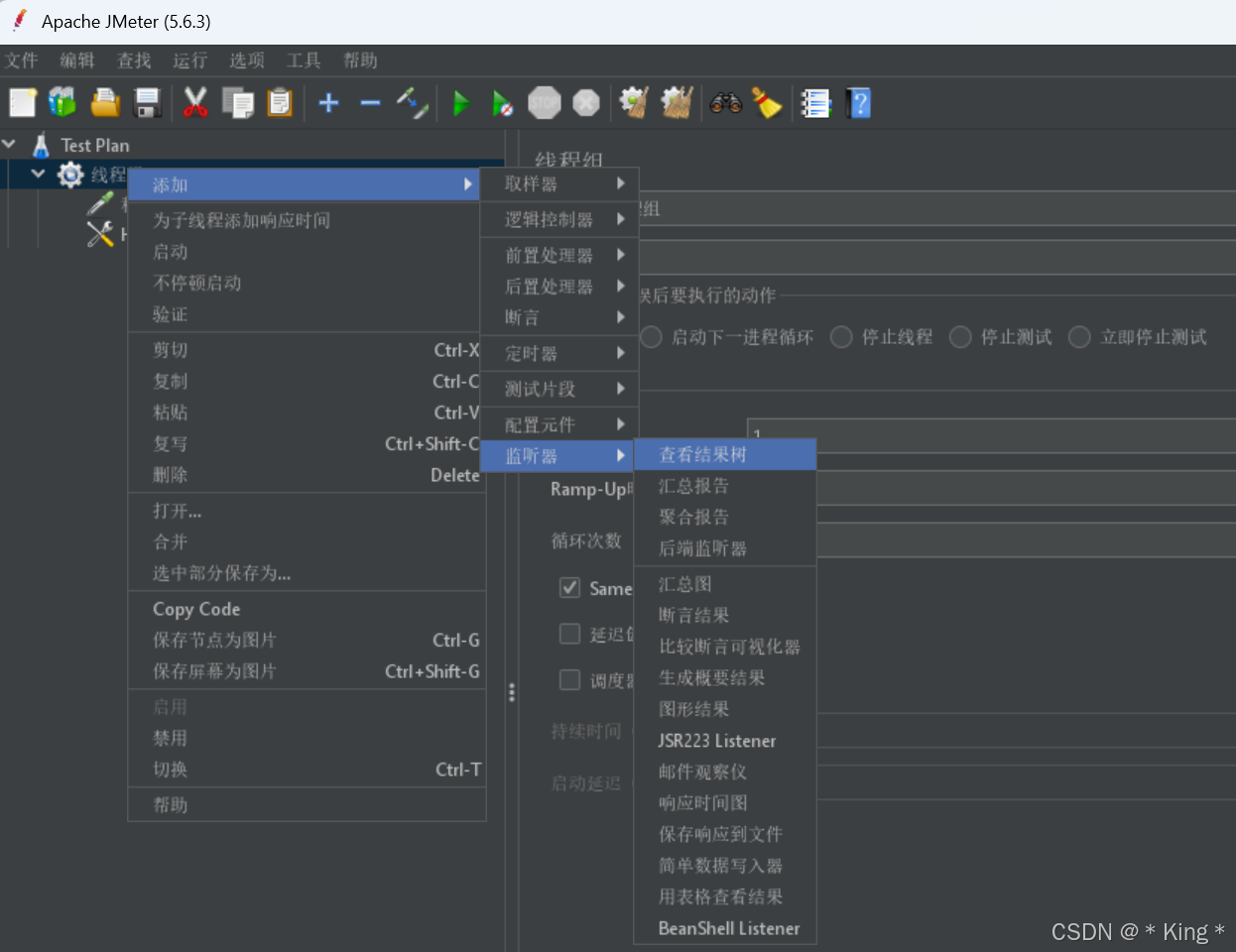Click the Open file folder icon
Image resolution: width=1236 pixels, height=952 pixels.
[105, 102]
